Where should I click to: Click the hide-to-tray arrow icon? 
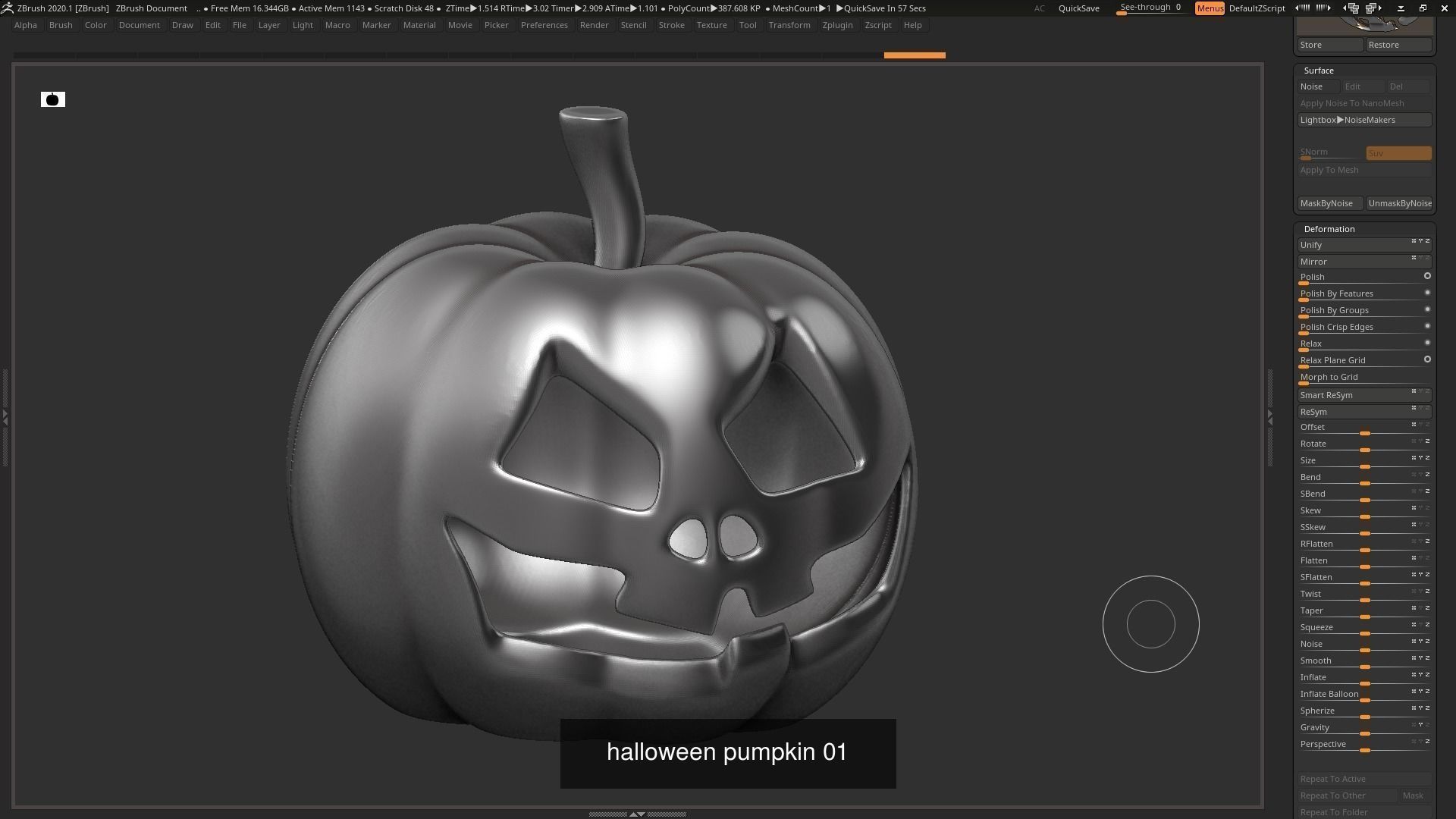pyautogui.click(x=1401, y=8)
